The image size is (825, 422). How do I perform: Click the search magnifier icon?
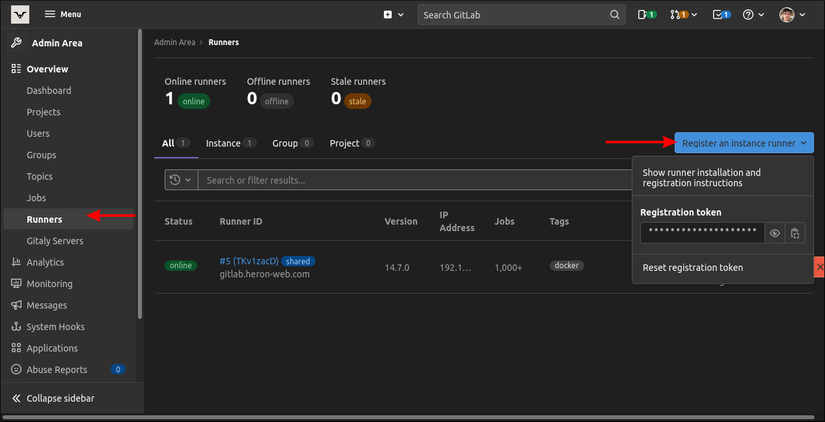click(616, 15)
